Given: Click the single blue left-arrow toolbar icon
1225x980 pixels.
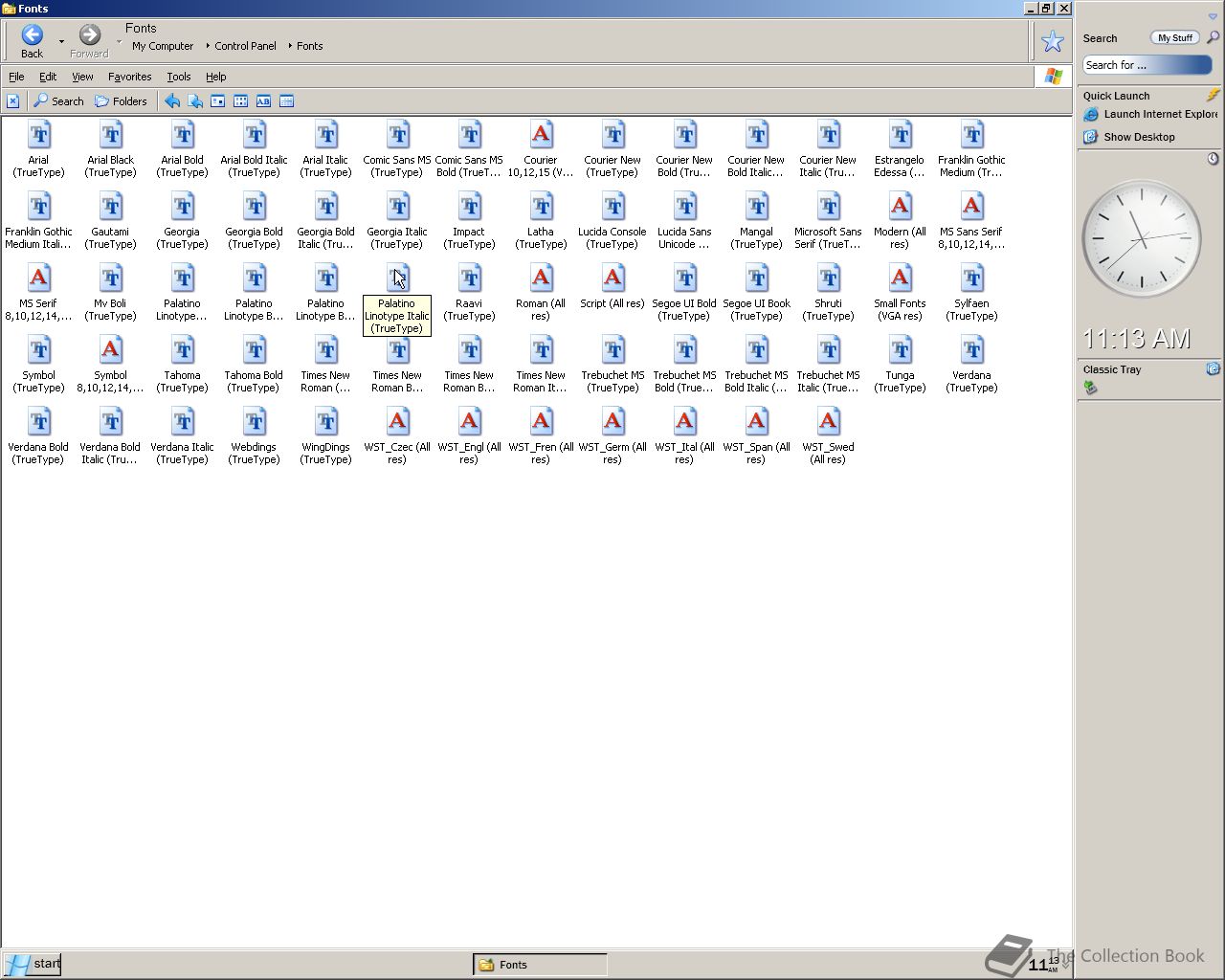Looking at the screenshot, I should point(172,100).
